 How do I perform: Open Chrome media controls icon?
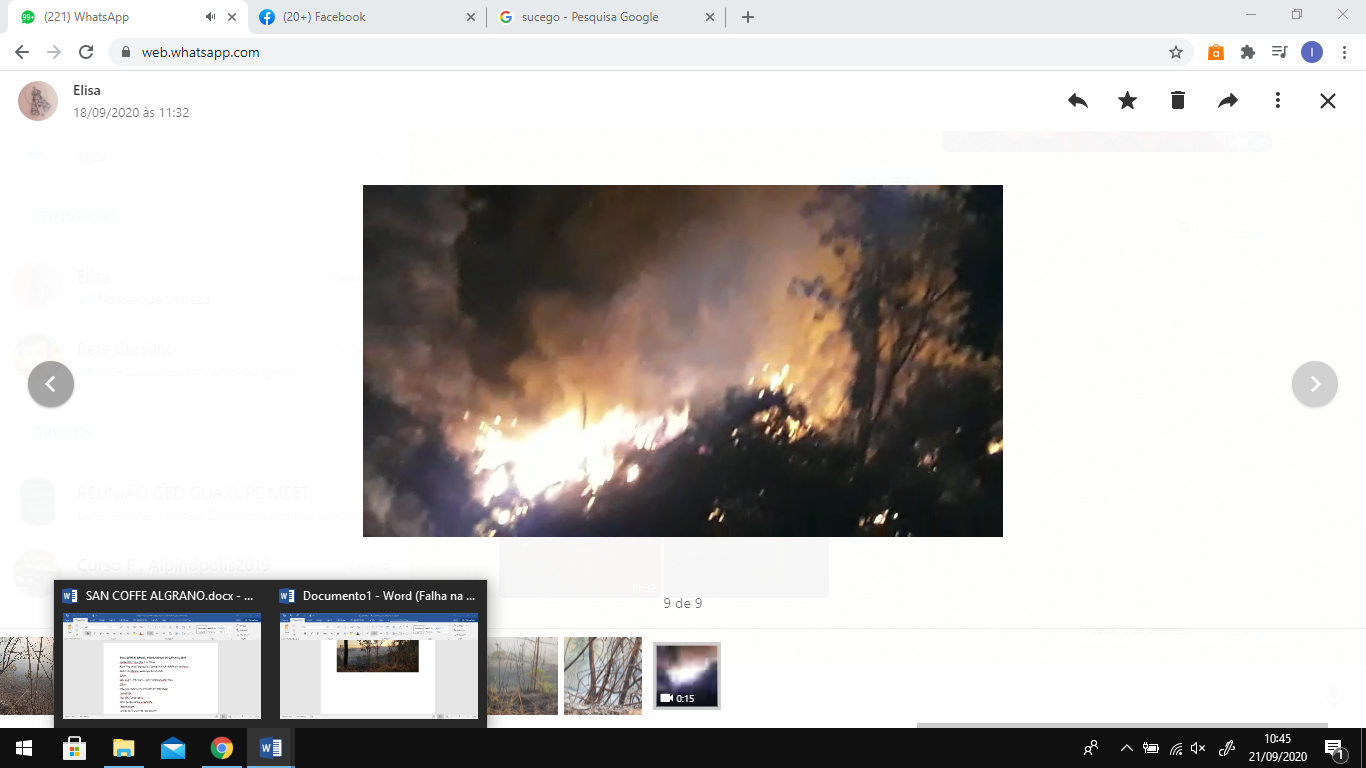pyautogui.click(x=1278, y=52)
